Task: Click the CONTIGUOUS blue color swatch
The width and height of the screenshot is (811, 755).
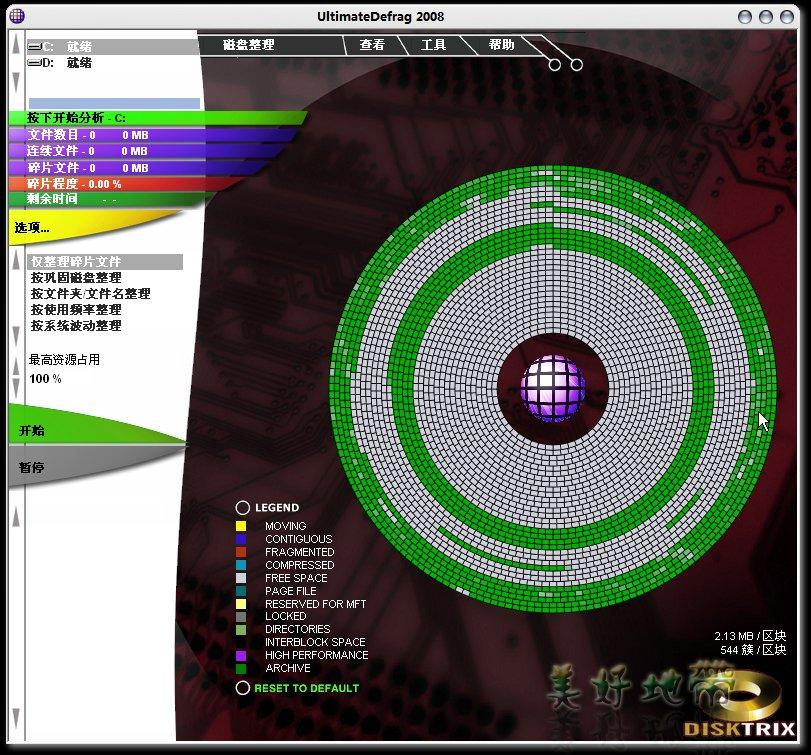Action: pos(241,539)
